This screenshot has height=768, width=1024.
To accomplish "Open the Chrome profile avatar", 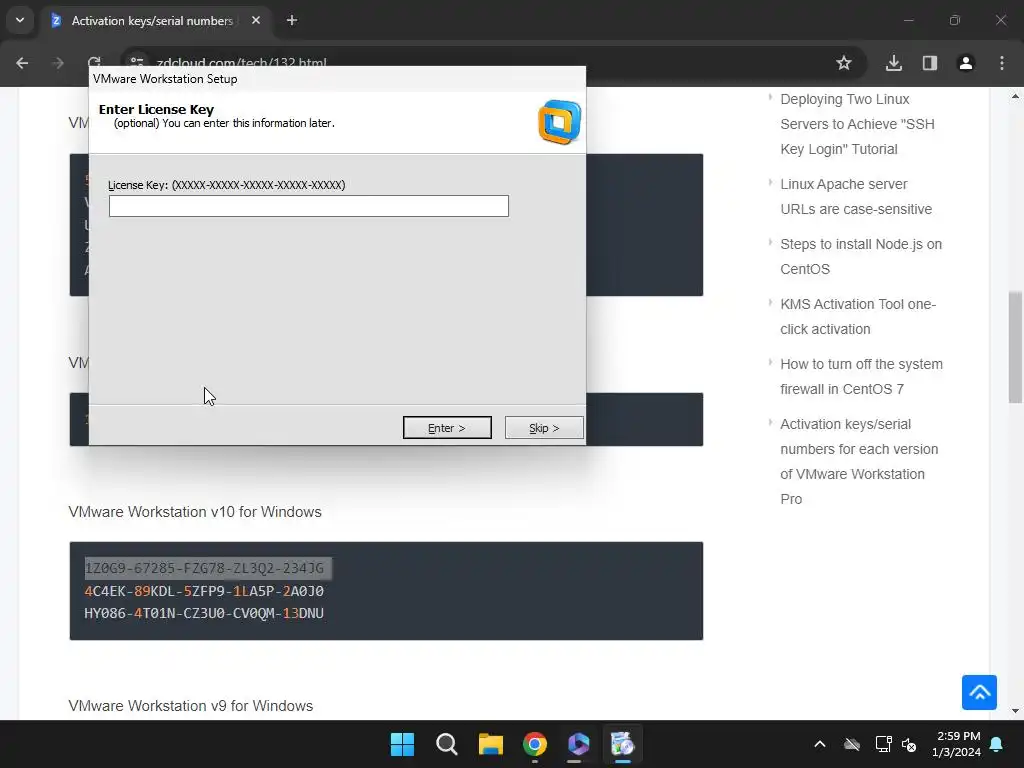I will 966,63.
